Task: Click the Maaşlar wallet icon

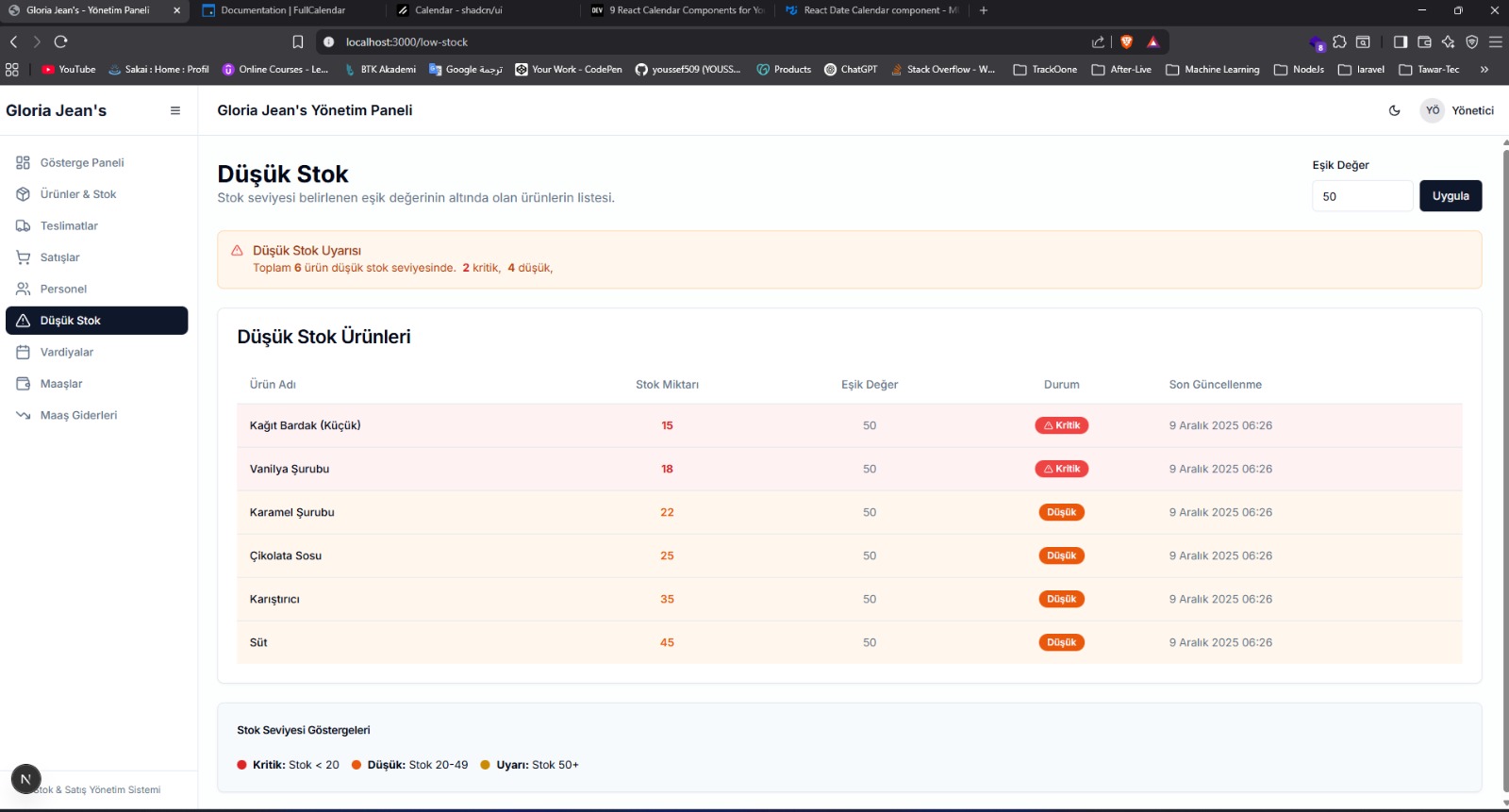Action: click(x=24, y=384)
